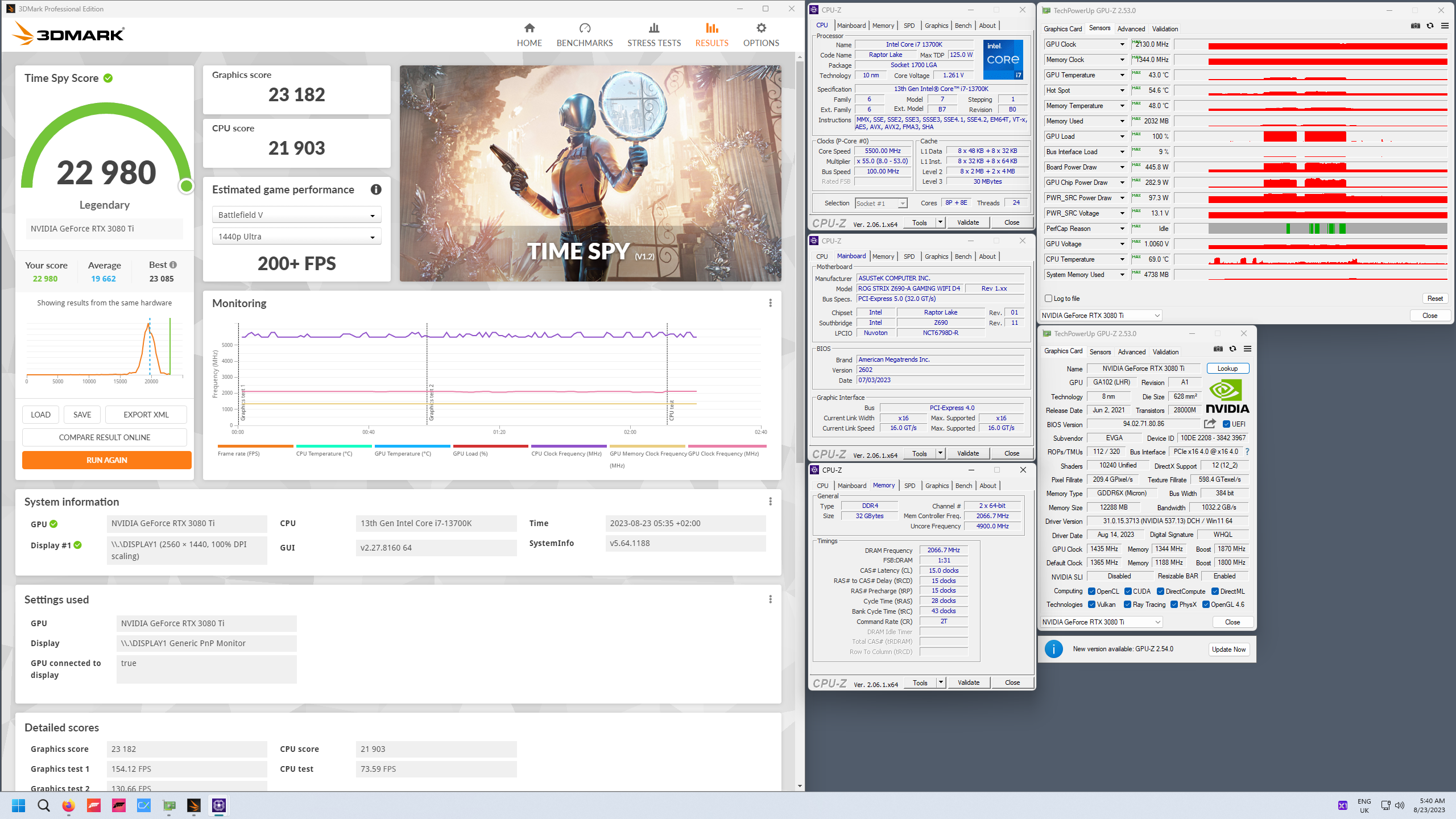Toggle OpenCL checkbox in GPU-Z
The height and width of the screenshot is (819, 1456).
click(x=1091, y=591)
